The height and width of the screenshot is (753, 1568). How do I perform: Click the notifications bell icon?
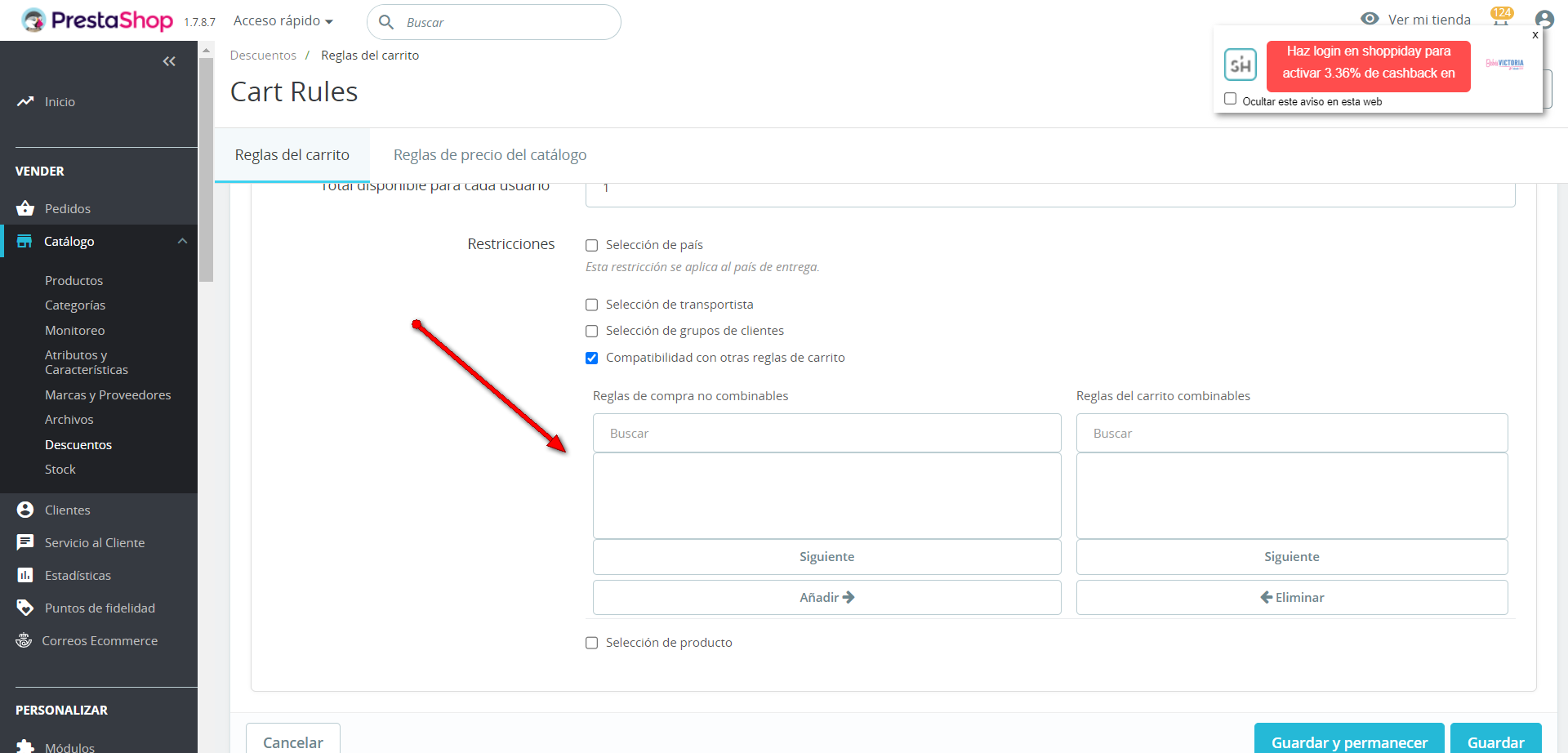1500,20
